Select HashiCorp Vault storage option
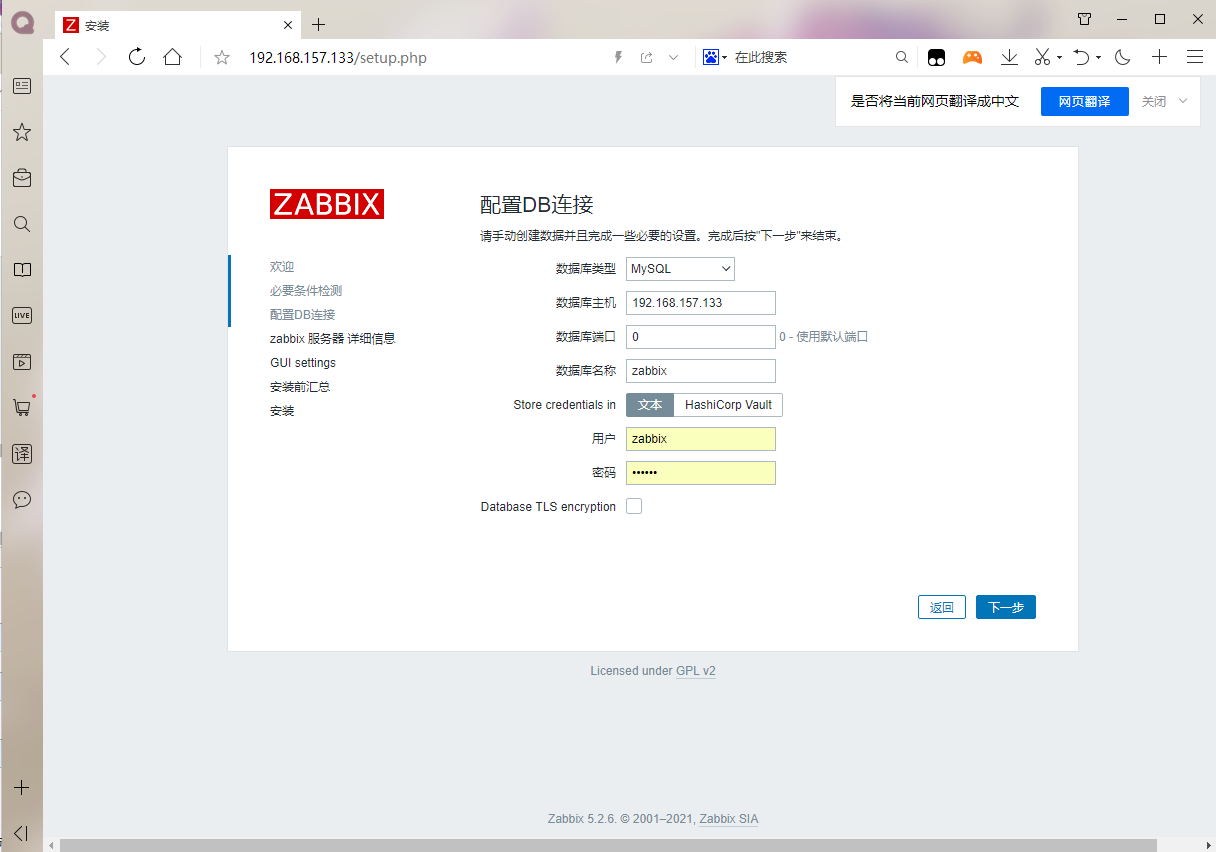The width and height of the screenshot is (1216, 852). coord(728,405)
